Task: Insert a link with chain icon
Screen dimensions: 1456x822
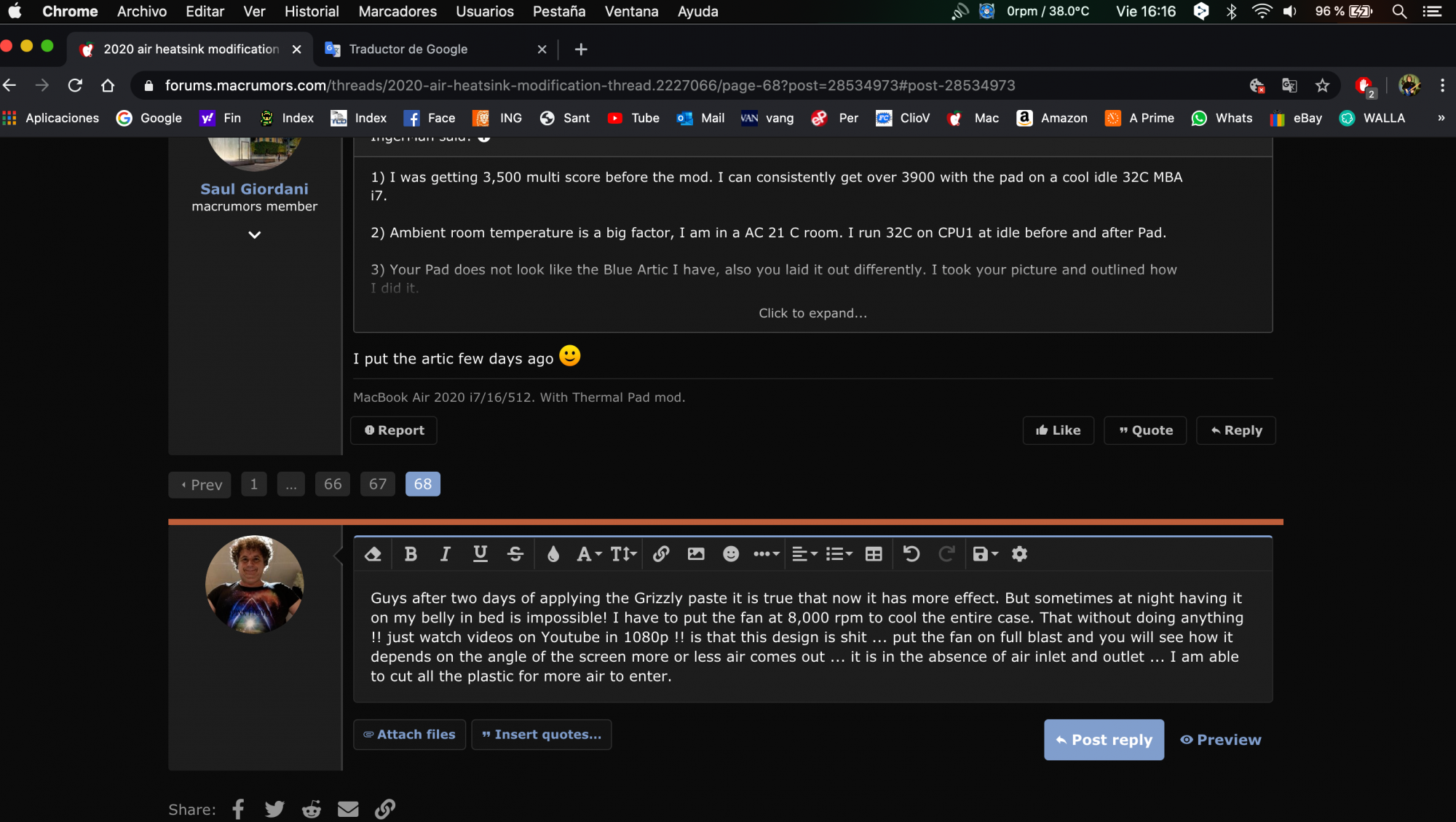Action: click(x=661, y=554)
